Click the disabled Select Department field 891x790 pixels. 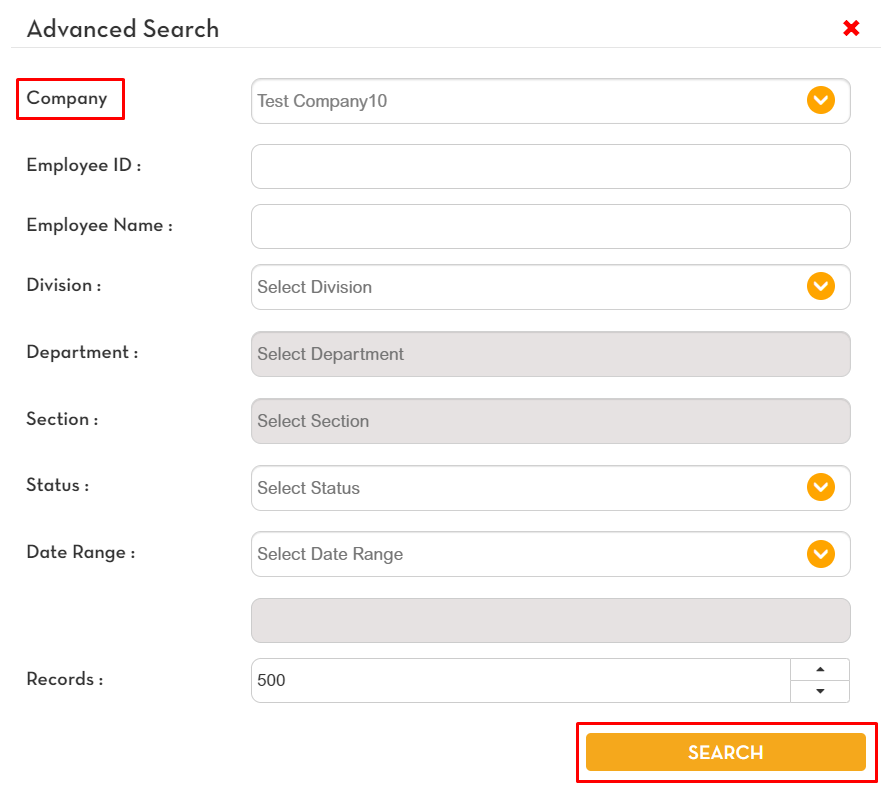[x=550, y=354]
